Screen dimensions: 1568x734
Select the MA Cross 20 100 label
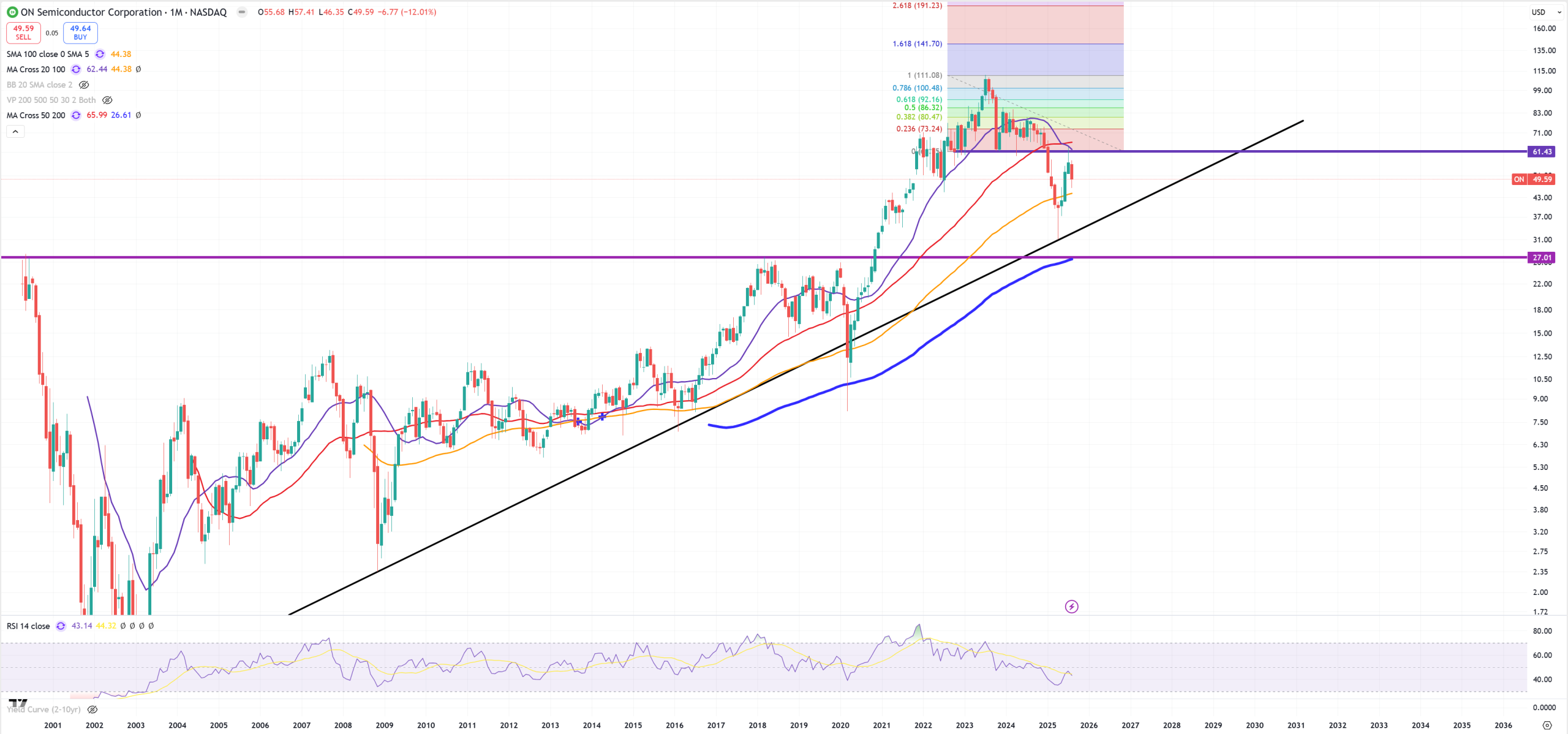(x=36, y=69)
